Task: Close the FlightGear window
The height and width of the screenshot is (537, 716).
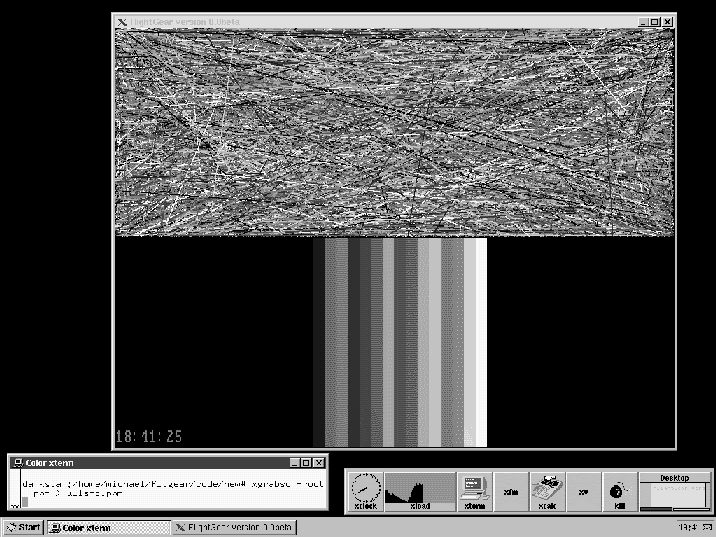Action: tap(667, 22)
